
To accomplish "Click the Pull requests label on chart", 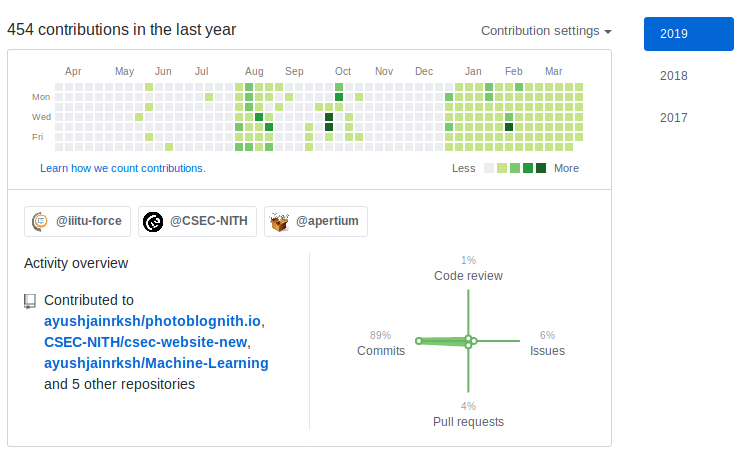I will 468,422.
